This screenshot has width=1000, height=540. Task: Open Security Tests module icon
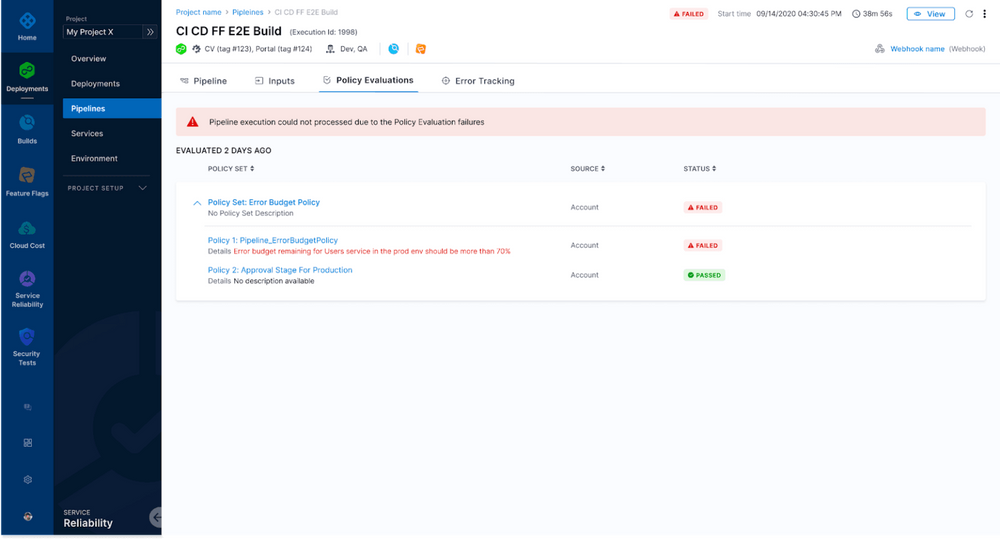point(27,347)
